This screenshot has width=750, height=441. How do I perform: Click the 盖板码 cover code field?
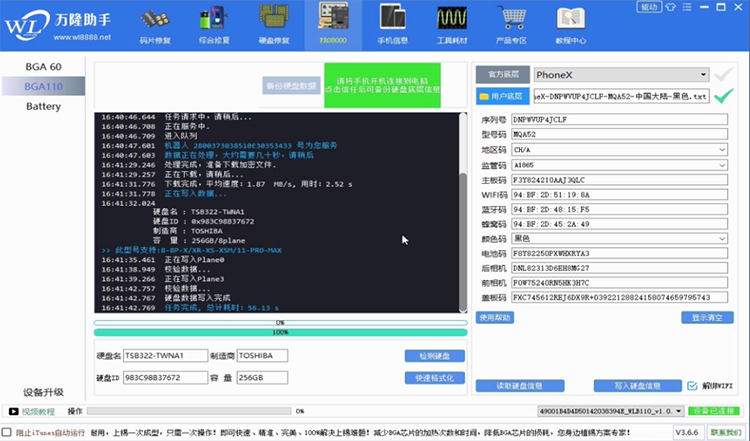click(619, 298)
